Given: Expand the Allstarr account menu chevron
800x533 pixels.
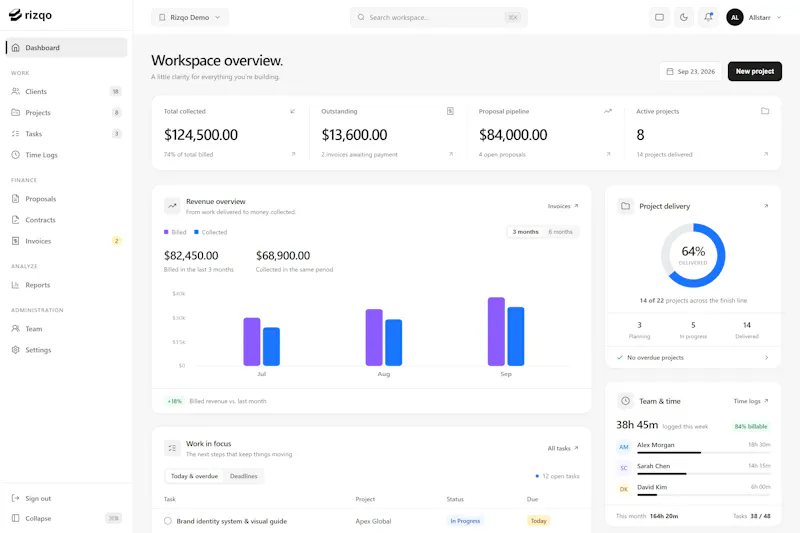Looking at the screenshot, I should coord(779,17).
